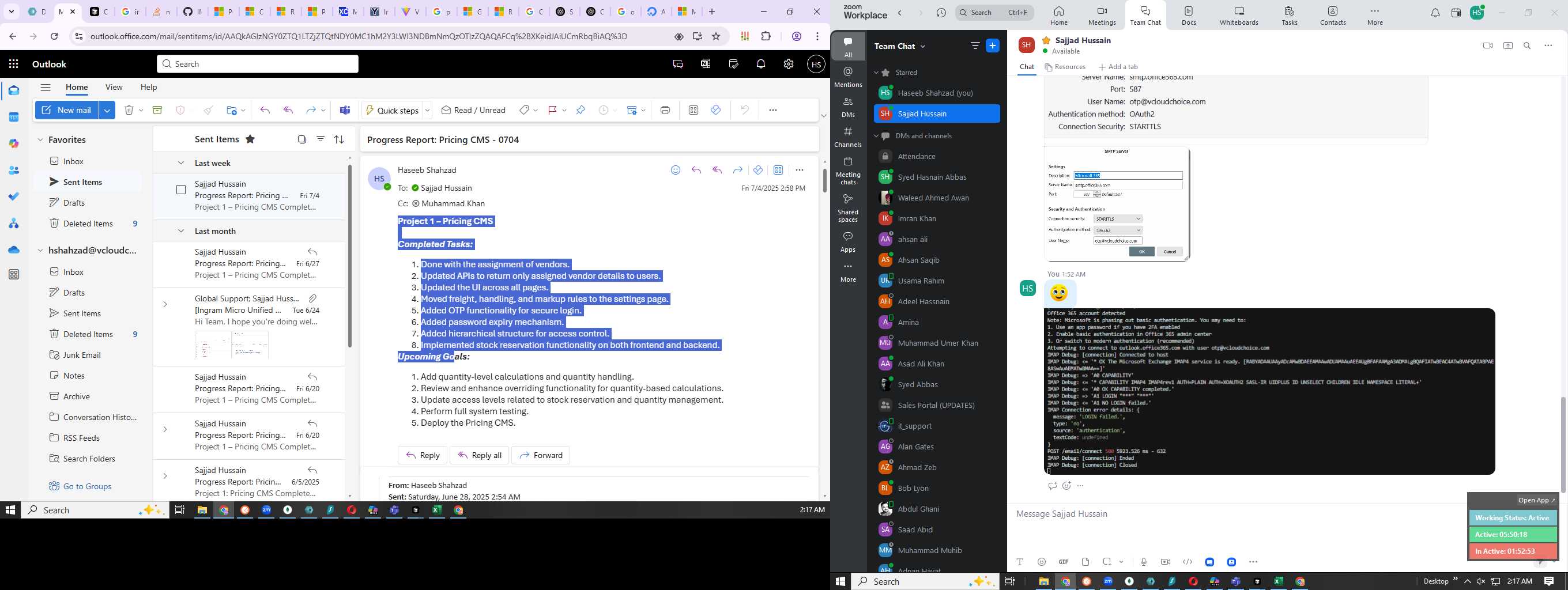This screenshot has height=590, width=1568.
Task: Add emoji reaction to the opened email
Action: 675,171
